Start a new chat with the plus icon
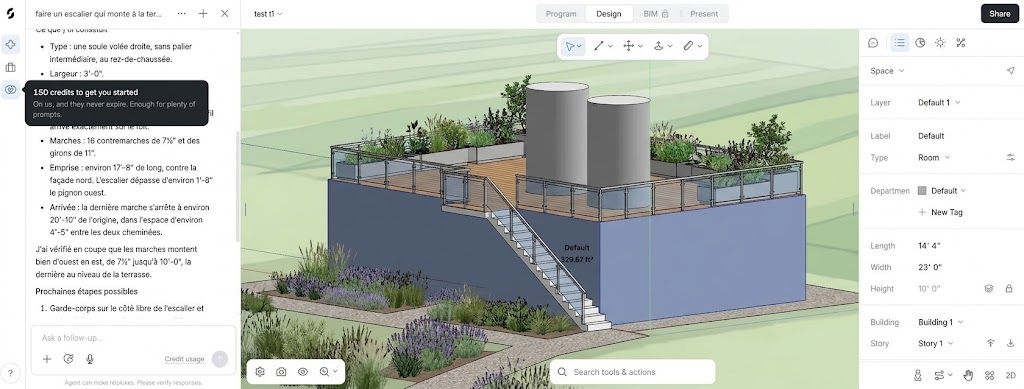 (x=203, y=13)
